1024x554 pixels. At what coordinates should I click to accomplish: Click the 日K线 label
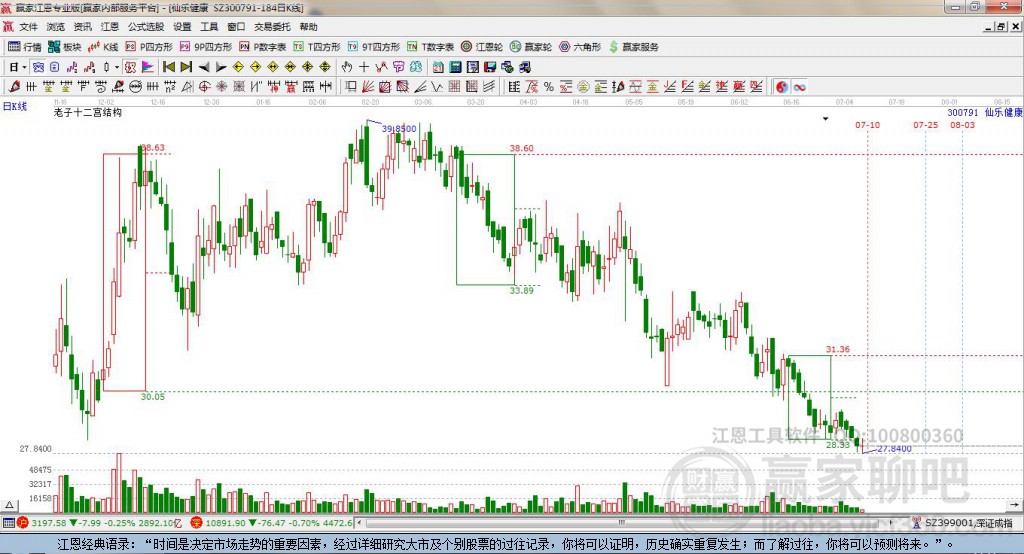[15, 106]
